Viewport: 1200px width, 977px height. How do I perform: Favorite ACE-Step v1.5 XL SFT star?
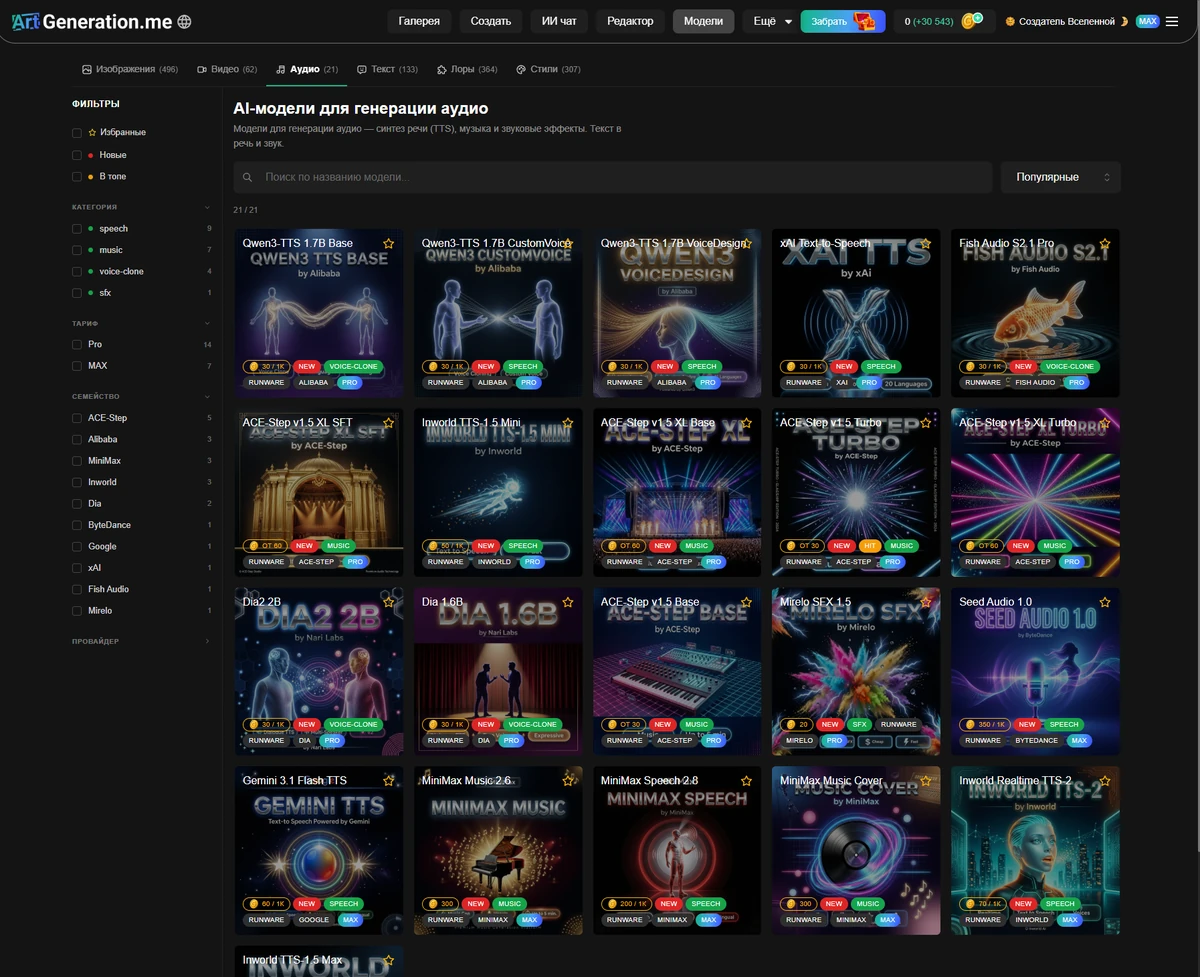(x=389, y=423)
